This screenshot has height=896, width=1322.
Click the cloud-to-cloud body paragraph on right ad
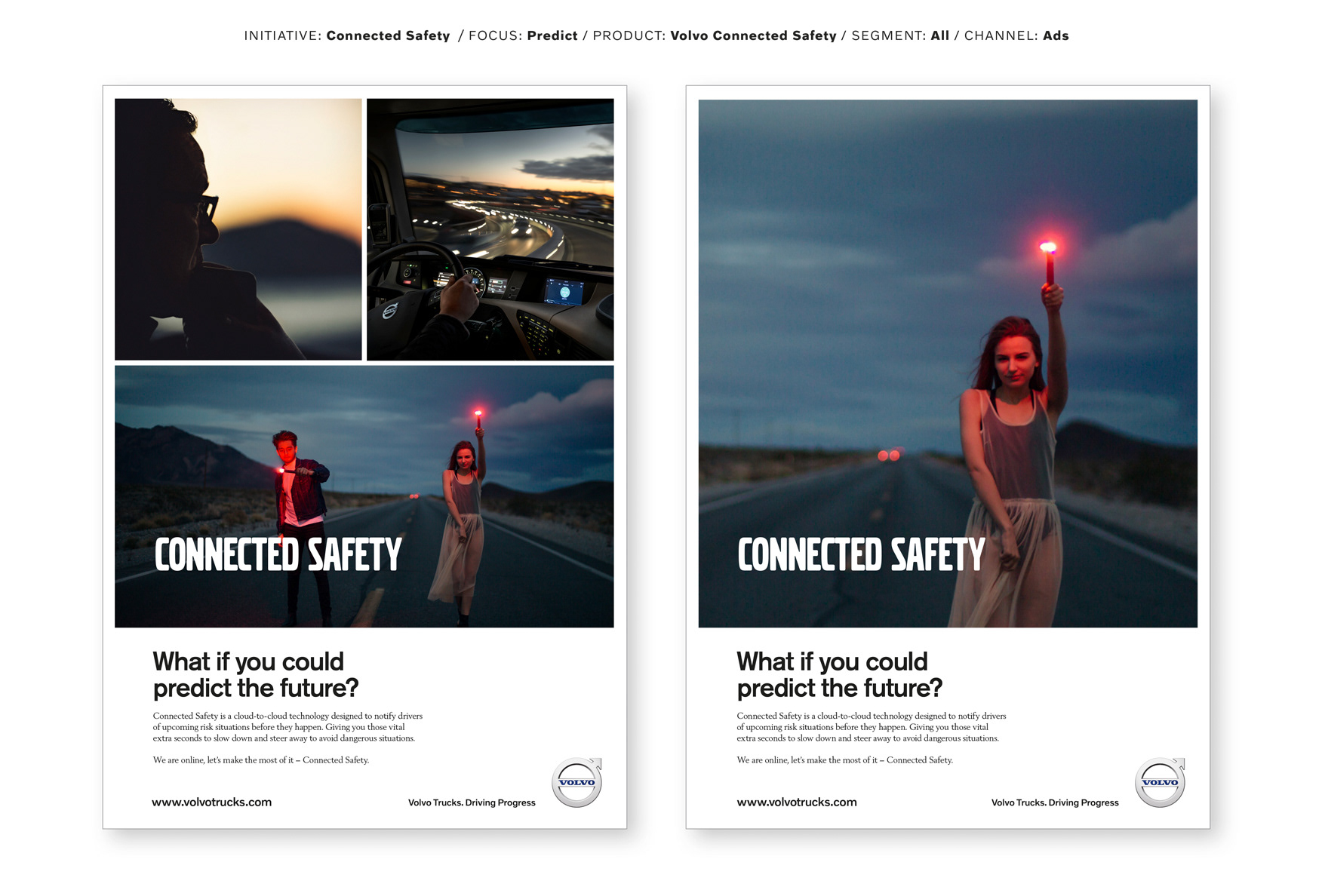872,727
